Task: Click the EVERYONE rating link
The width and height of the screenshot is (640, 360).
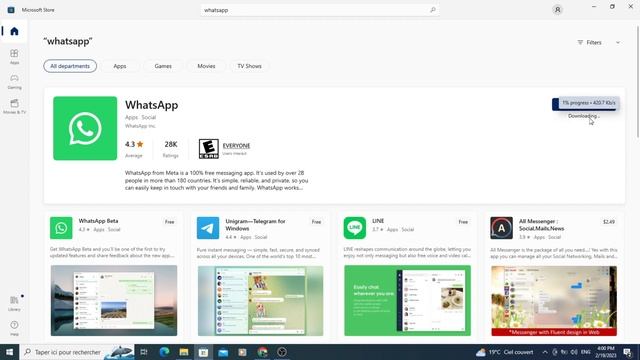Action: pyautogui.click(x=236, y=146)
